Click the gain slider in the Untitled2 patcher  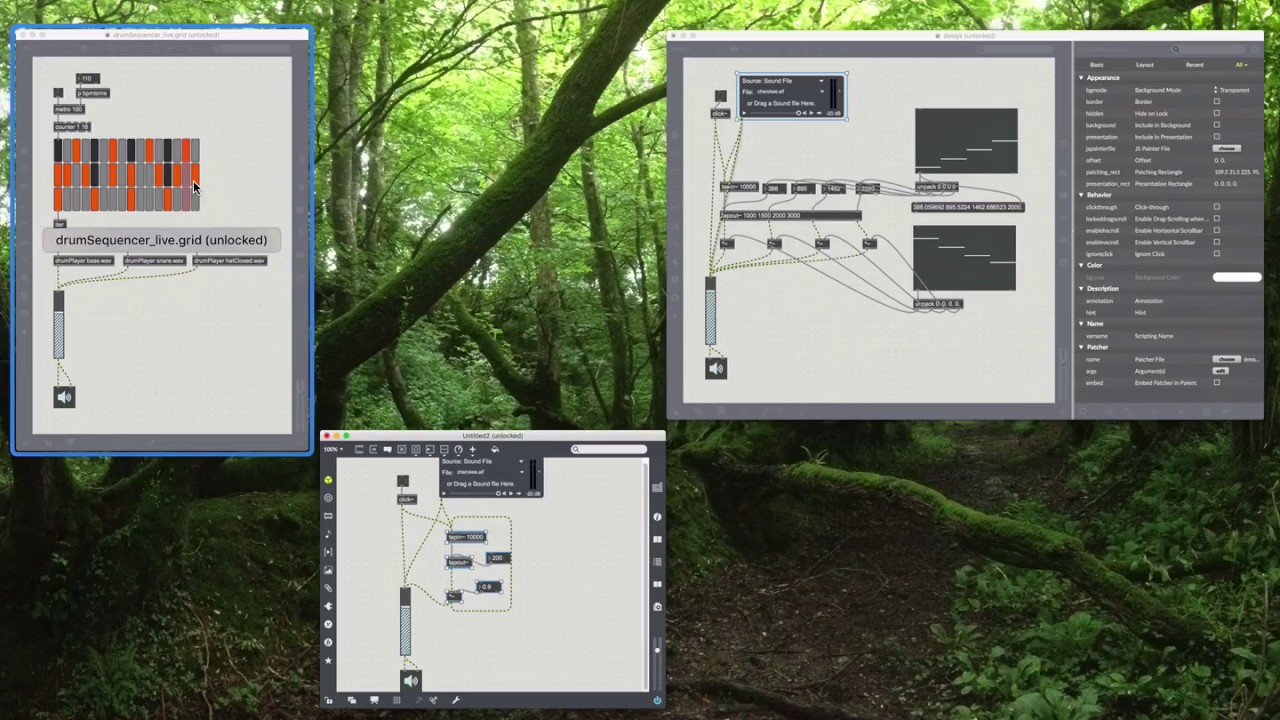[405, 622]
